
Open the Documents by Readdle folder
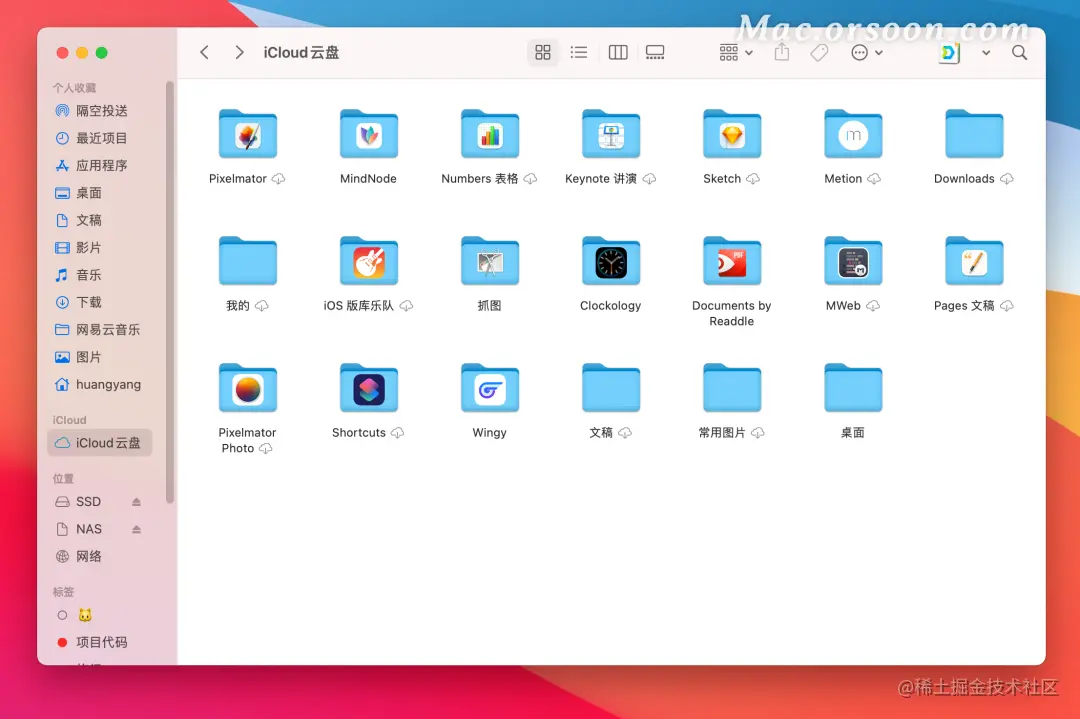[x=731, y=261]
